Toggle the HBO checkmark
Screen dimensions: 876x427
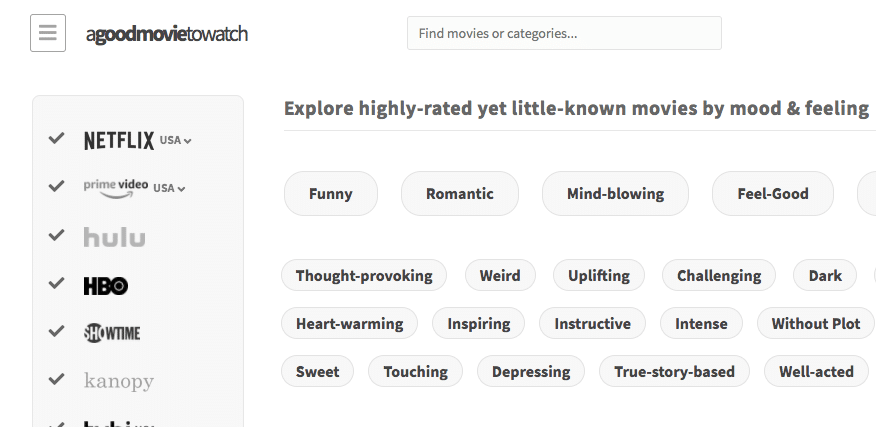(x=57, y=284)
